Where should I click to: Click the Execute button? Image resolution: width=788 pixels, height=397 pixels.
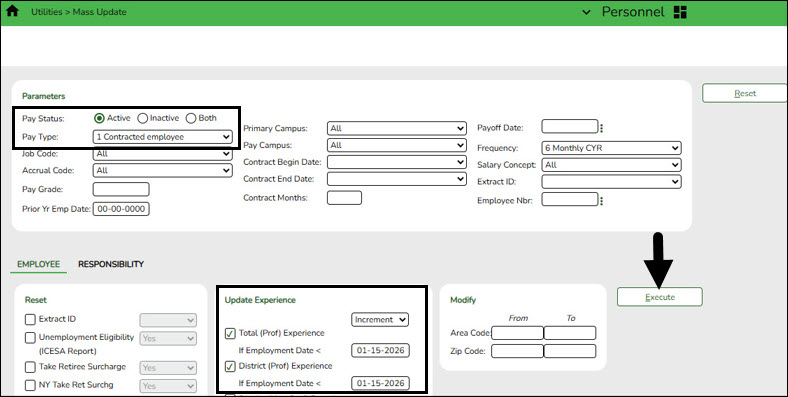click(x=660, y=297)
